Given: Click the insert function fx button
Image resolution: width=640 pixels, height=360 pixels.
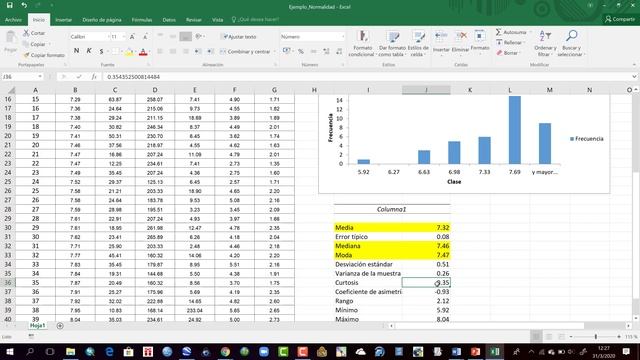Looking at the screenshot, I should click(x=94, y=77).
